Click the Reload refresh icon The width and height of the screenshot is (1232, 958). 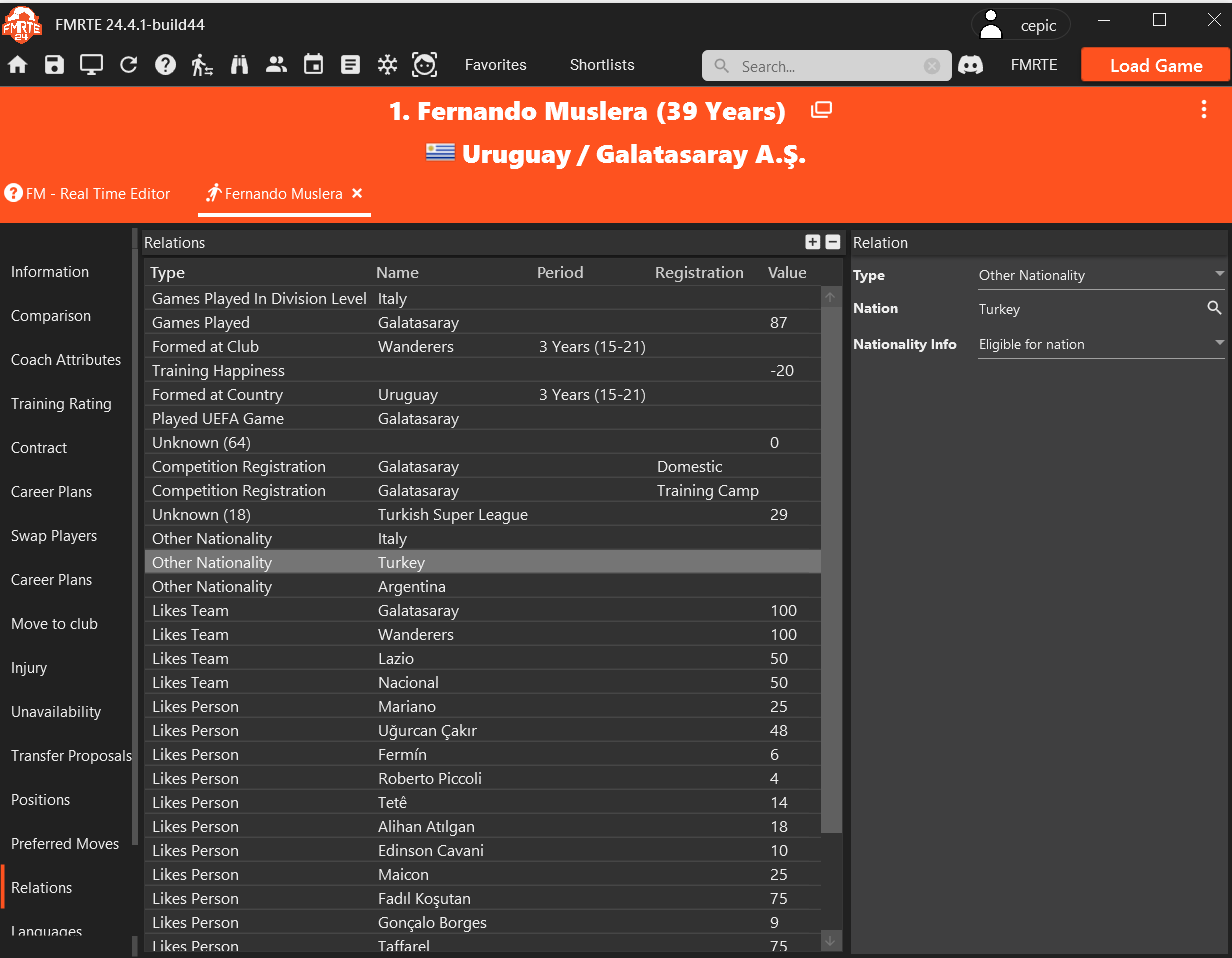click(x=128, y=65)
